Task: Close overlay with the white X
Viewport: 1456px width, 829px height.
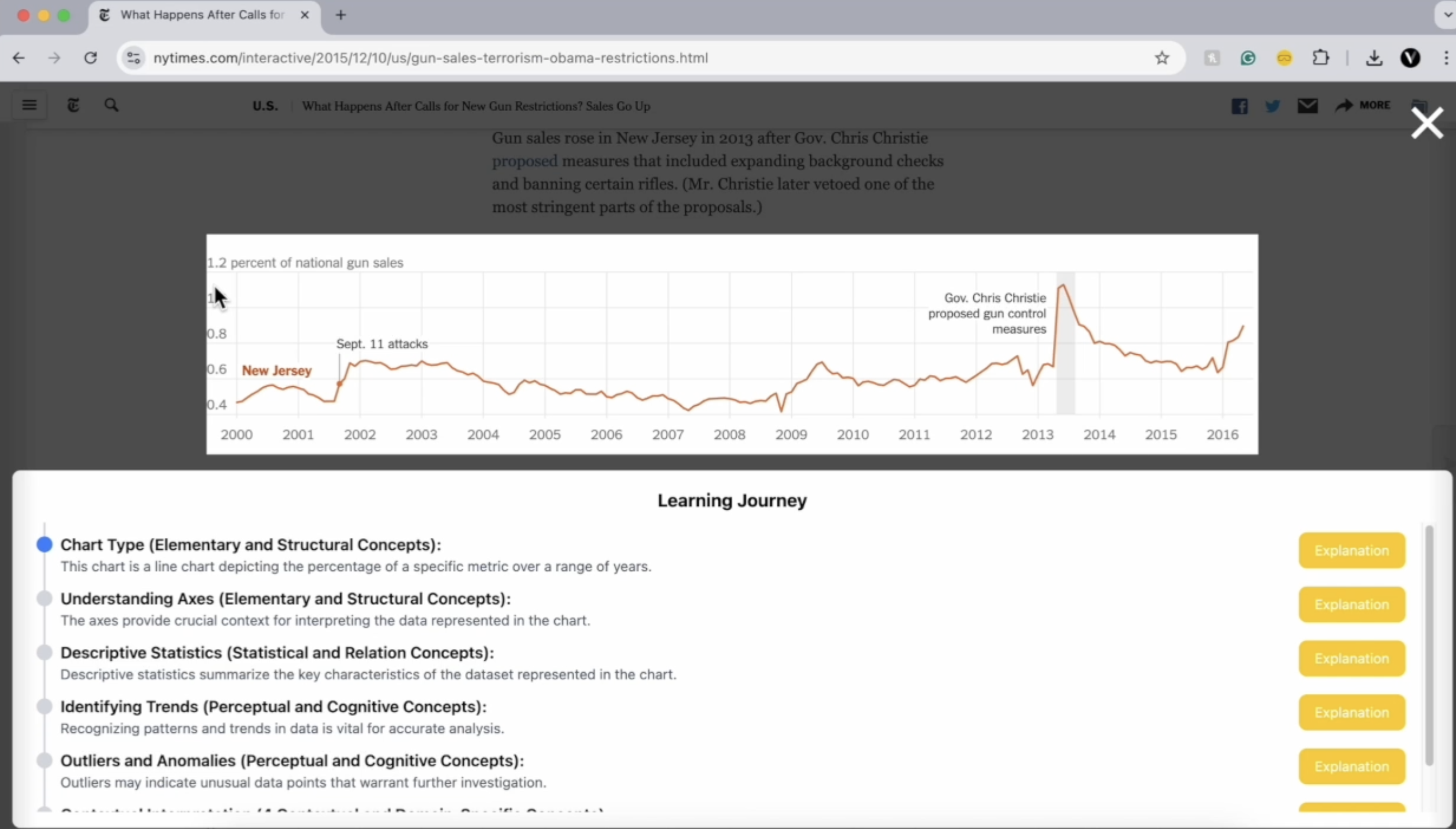Action: point(1427,123)
